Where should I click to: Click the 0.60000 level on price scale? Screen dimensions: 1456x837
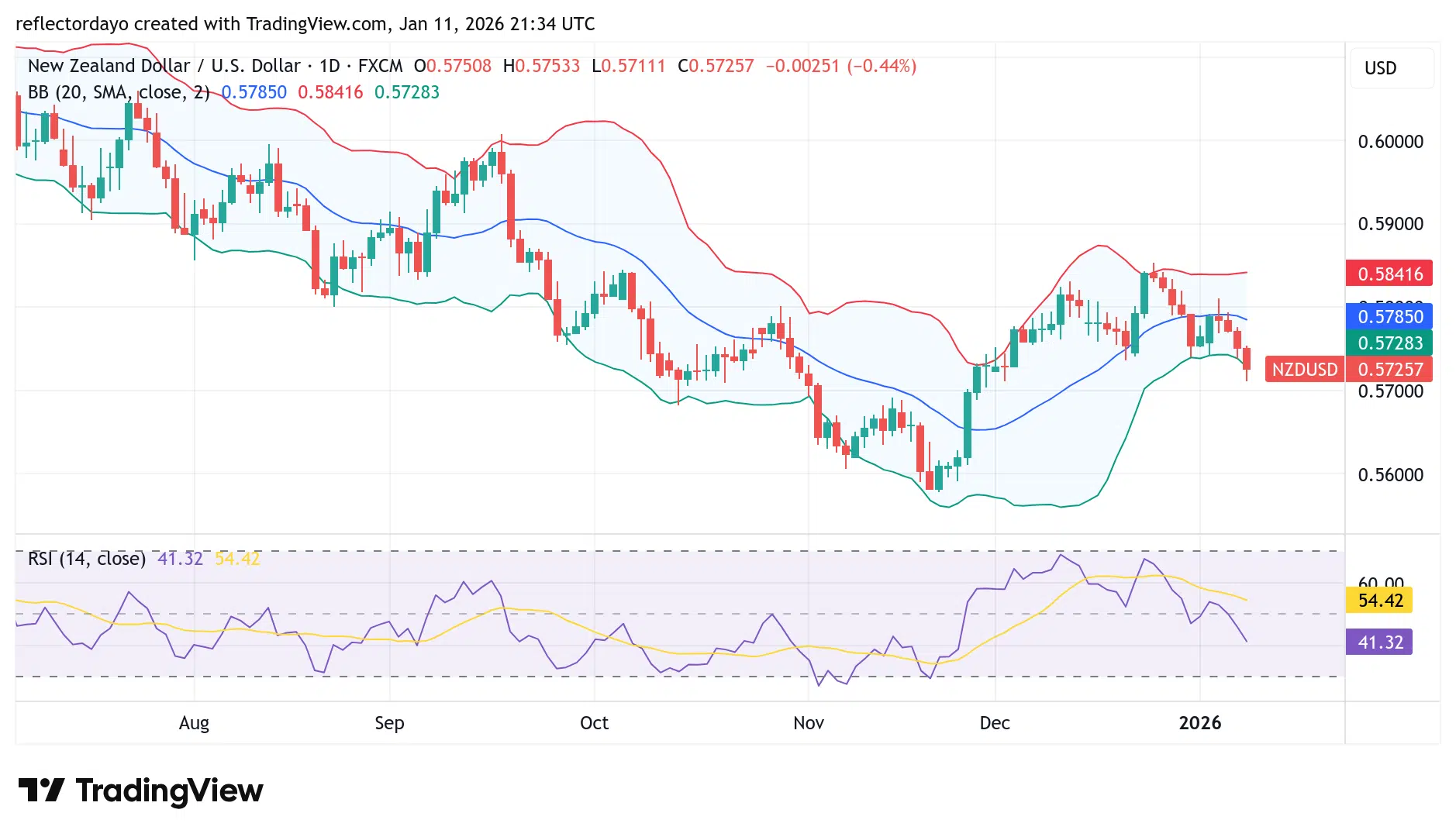coord(1390,142)
